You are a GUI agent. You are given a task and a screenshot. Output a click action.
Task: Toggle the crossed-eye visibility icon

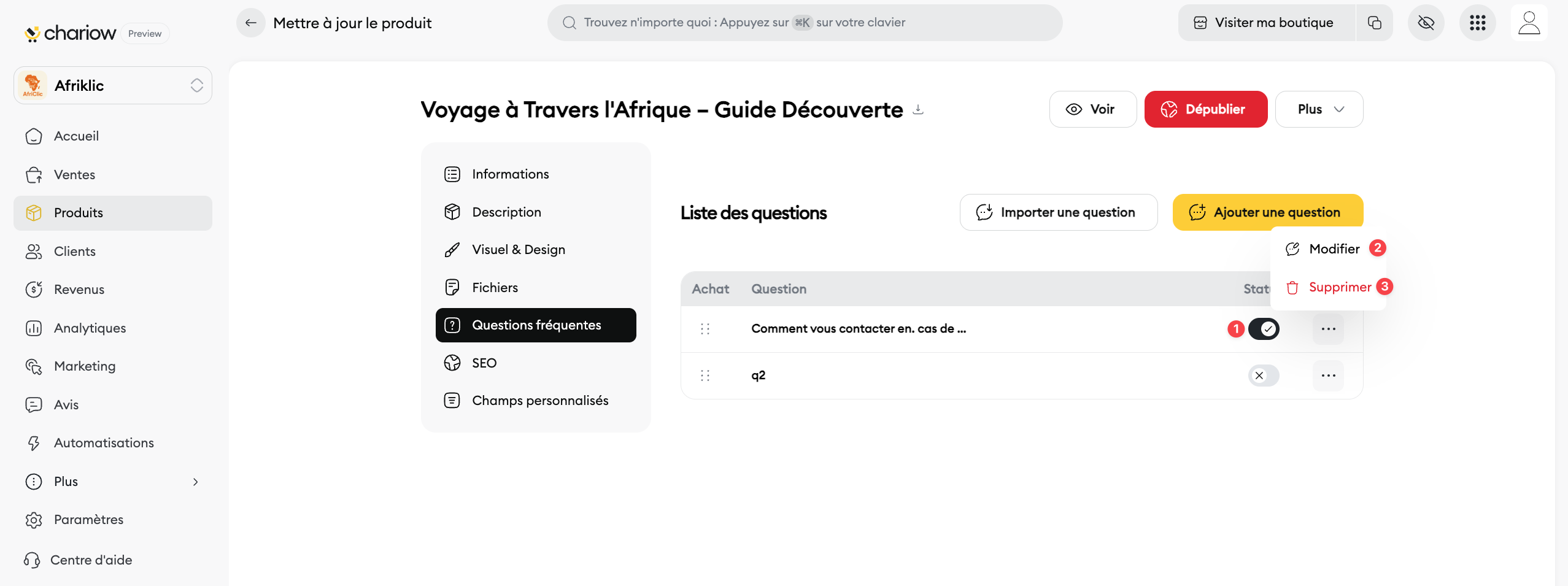[x=1426, y=23]
